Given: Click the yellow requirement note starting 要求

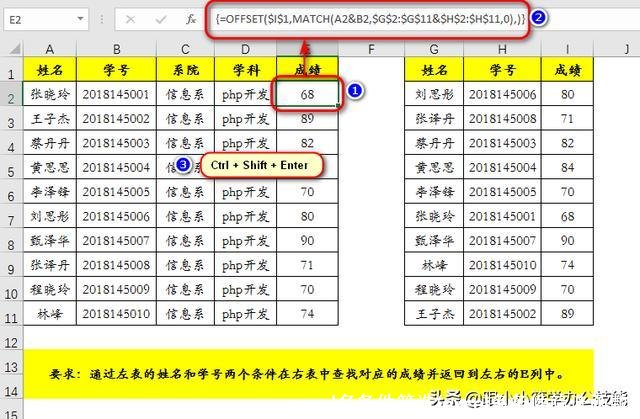Looking at the screenshot, I should point(309,374).
